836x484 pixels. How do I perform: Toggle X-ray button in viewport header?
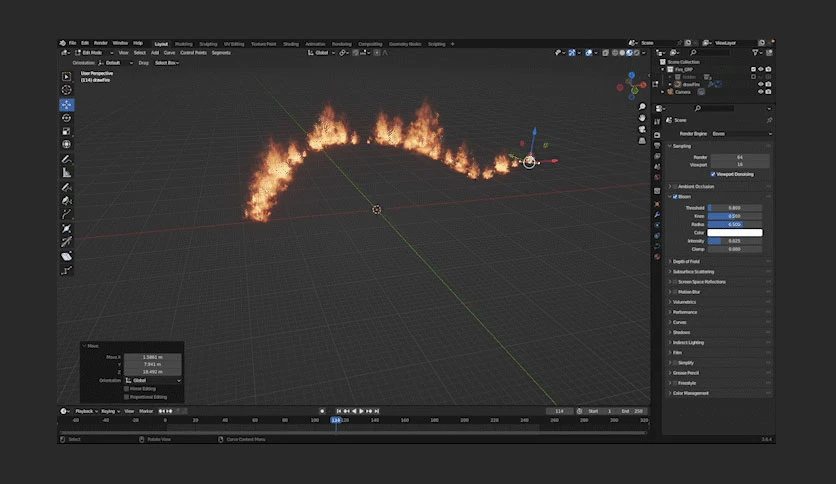click(606, 53)
